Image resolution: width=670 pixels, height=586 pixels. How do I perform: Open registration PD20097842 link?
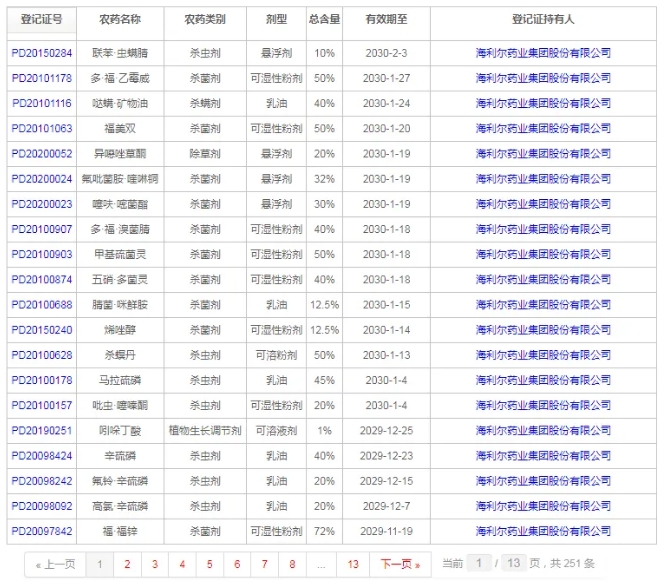(x=42, y=532)
